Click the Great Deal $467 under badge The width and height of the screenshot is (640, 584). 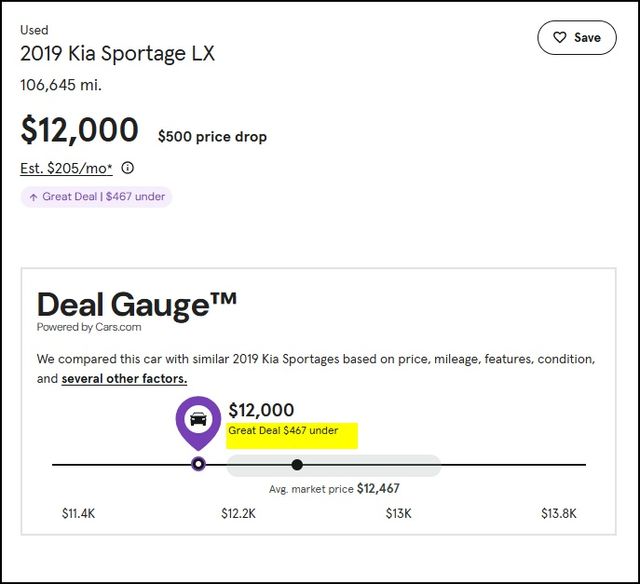(x=96, y=197)
